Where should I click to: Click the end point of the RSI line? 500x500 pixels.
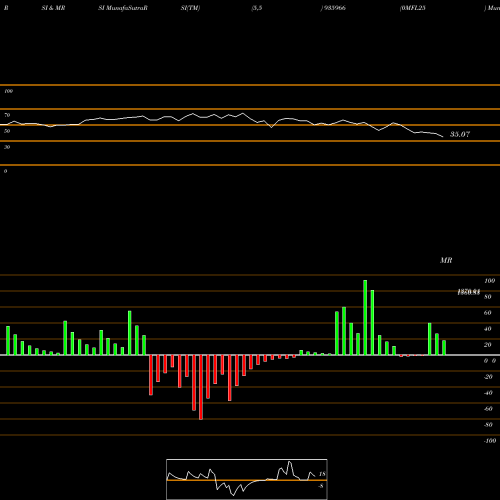pos(443,137)
